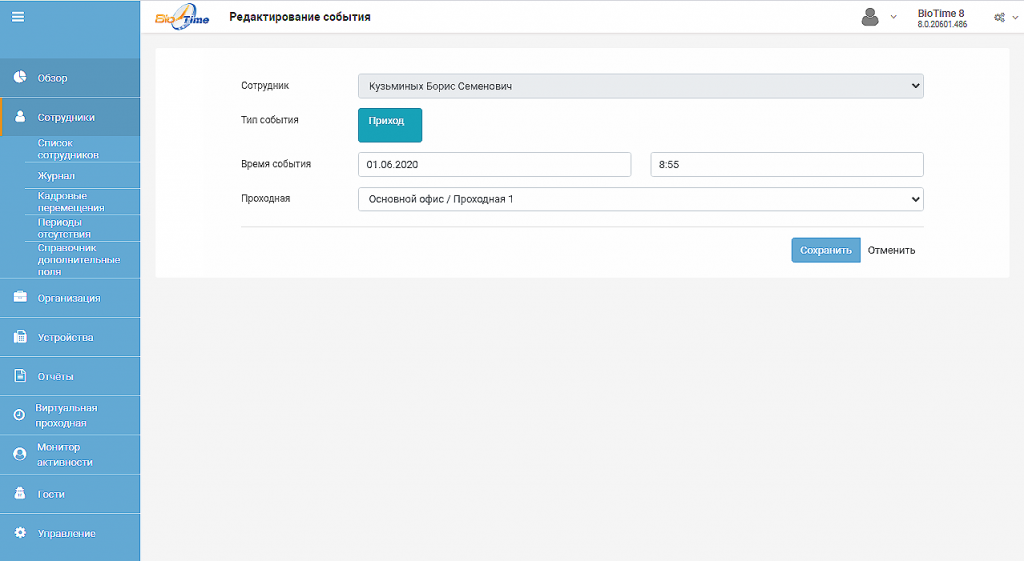Image resolution: width=1024 pixels, height=561 pixels.
Task: Focus the event date field 01.06.2020
Action: (x=494, y=165)
